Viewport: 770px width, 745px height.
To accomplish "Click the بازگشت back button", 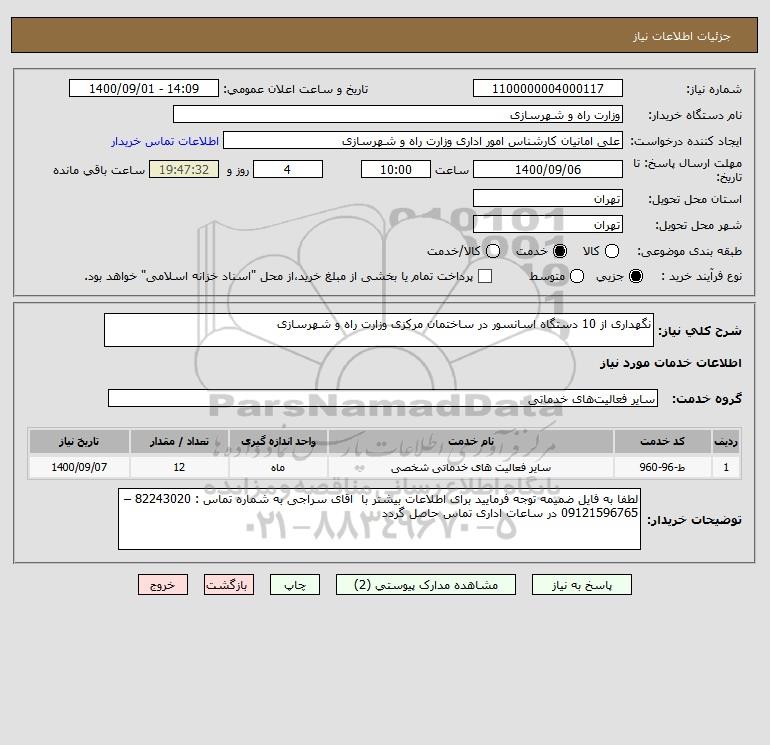I will pyautogui.click(x=229, y=585).
